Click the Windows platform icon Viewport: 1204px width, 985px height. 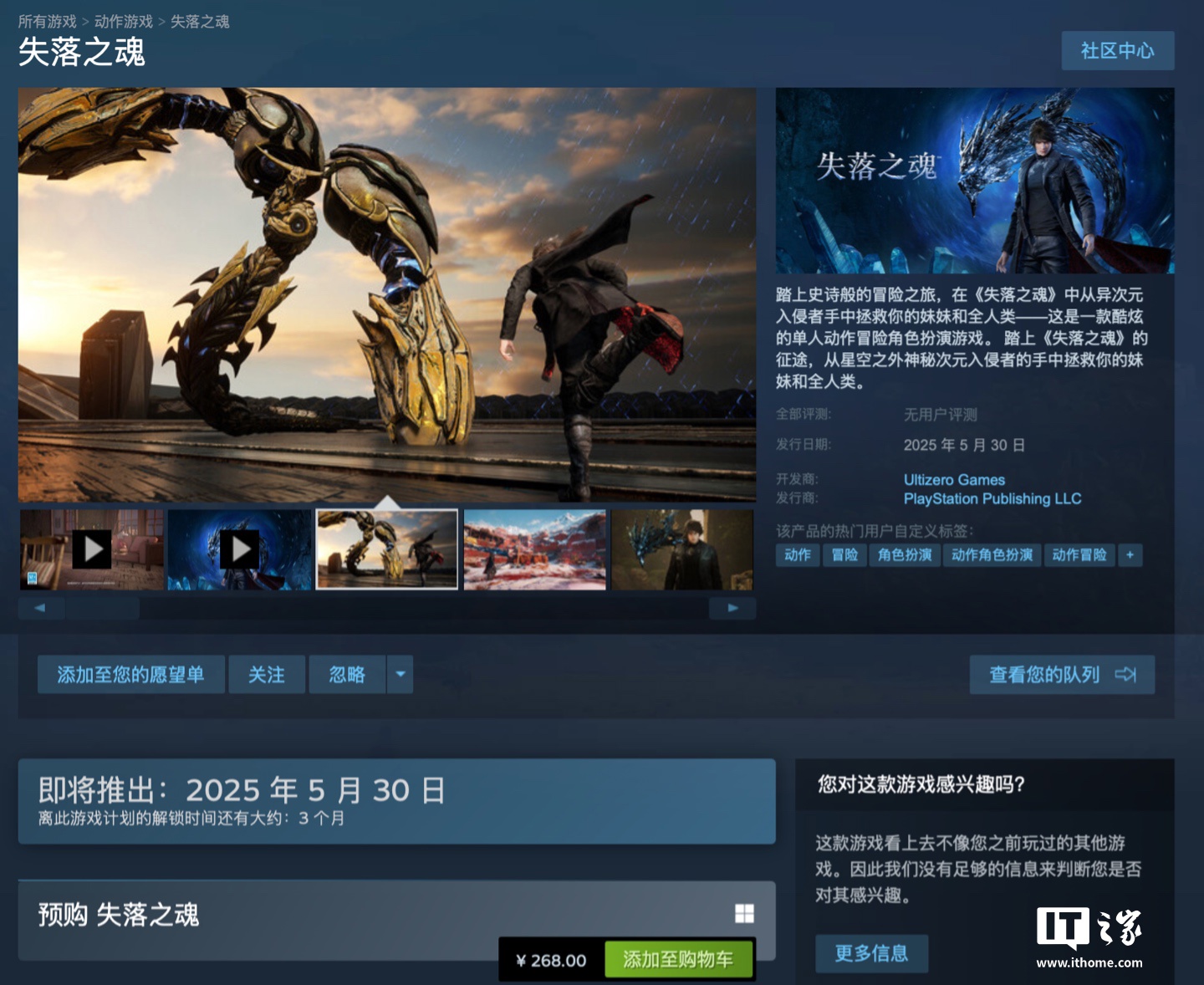tap(744, 913)
